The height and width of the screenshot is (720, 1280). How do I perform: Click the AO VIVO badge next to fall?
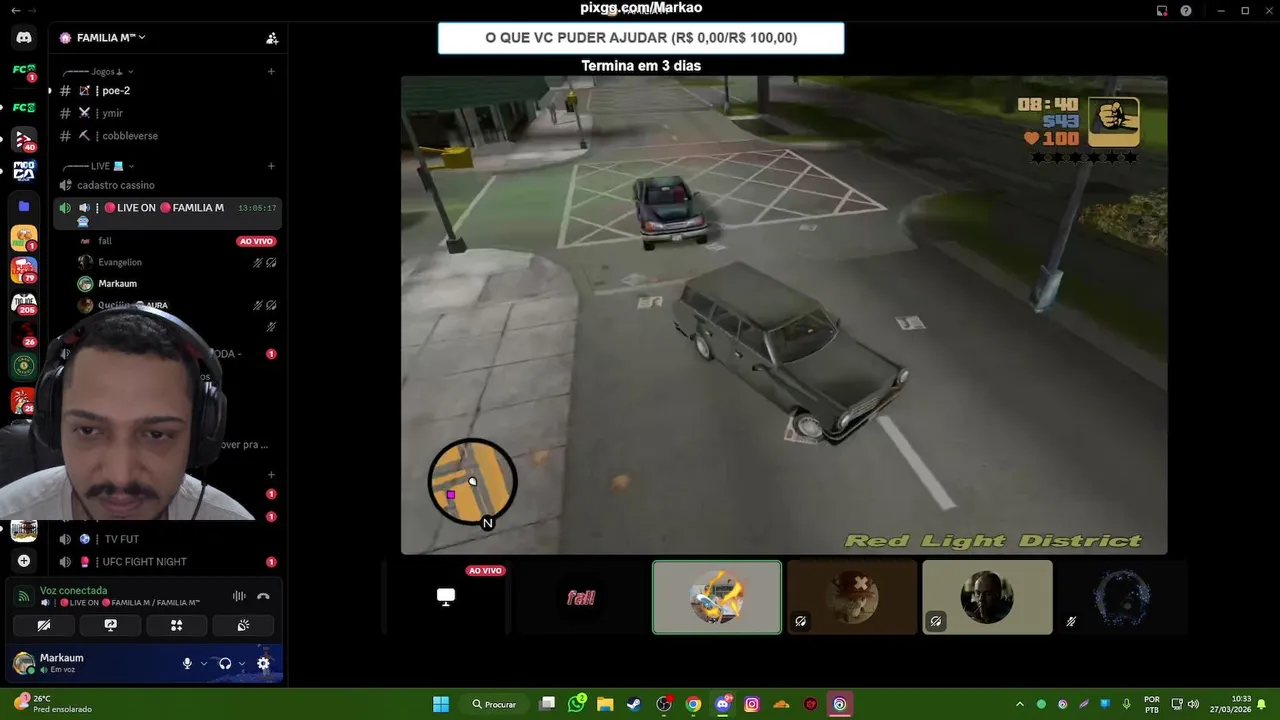(256, 241)
